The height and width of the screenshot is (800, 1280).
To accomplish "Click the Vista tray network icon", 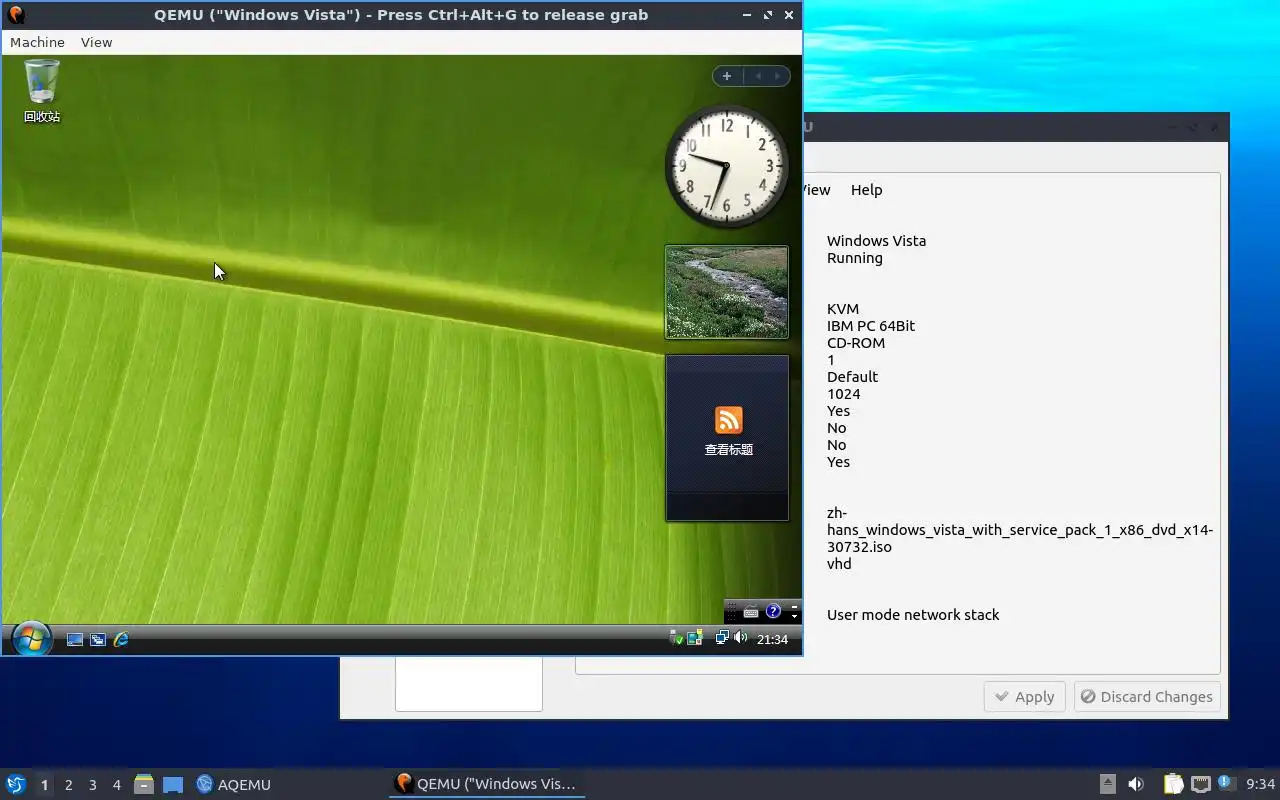I will (x=722, y=638).
